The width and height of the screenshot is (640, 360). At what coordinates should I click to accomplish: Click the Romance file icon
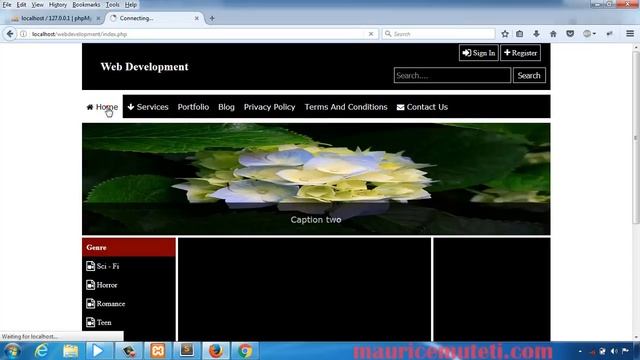(x=91, y=304)
